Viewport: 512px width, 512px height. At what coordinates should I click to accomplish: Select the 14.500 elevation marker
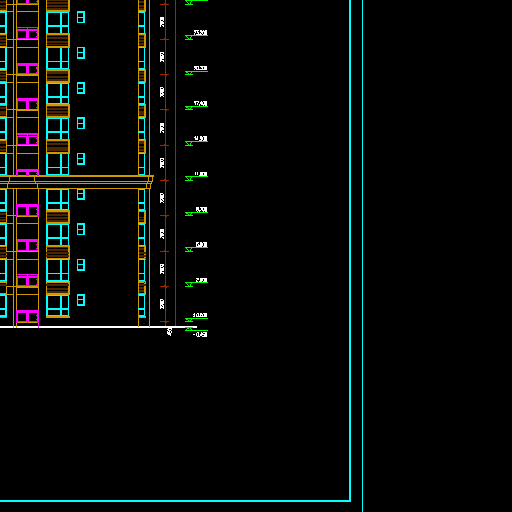197,141
